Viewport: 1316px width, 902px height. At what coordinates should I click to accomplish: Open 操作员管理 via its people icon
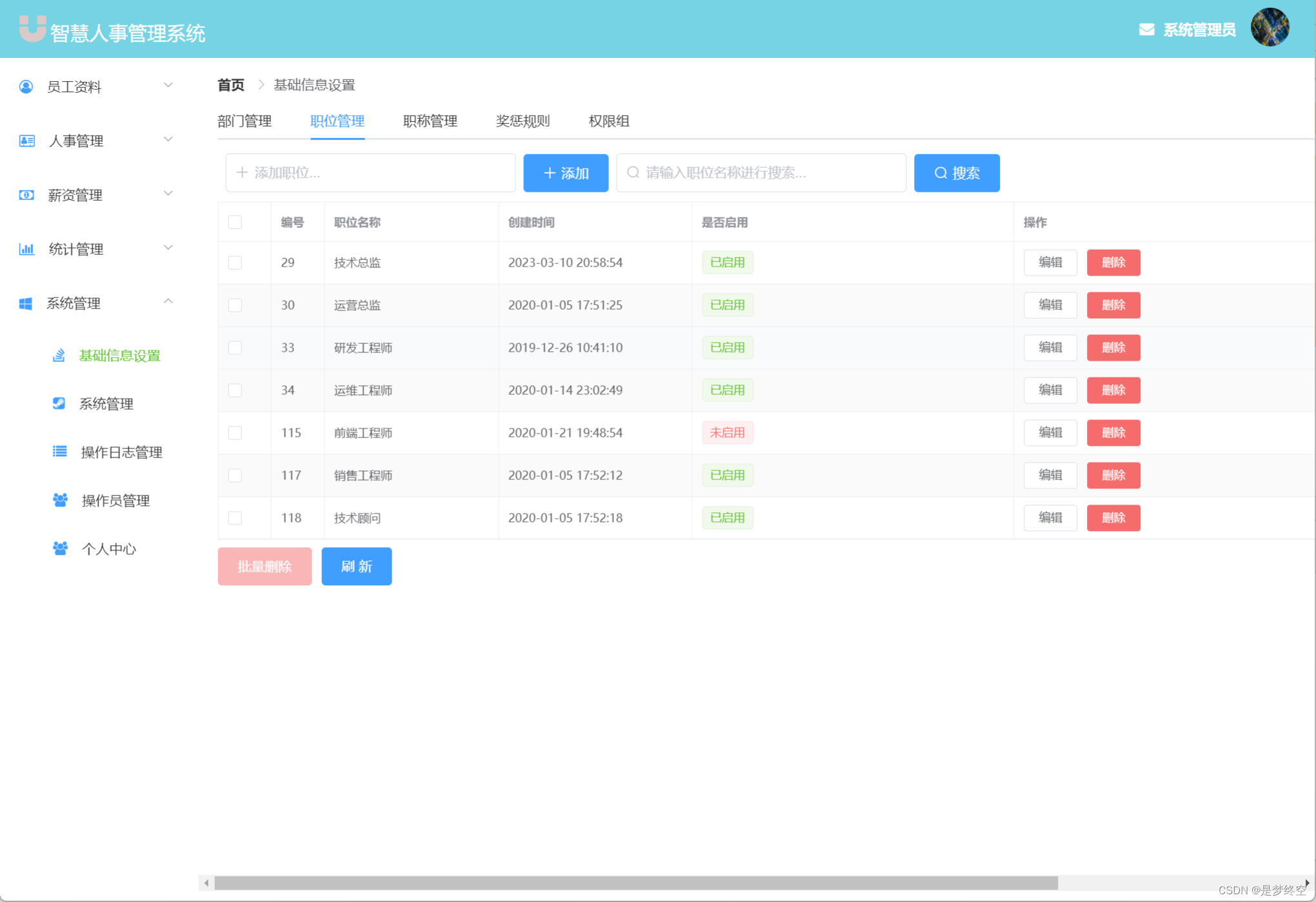[59, 500]
